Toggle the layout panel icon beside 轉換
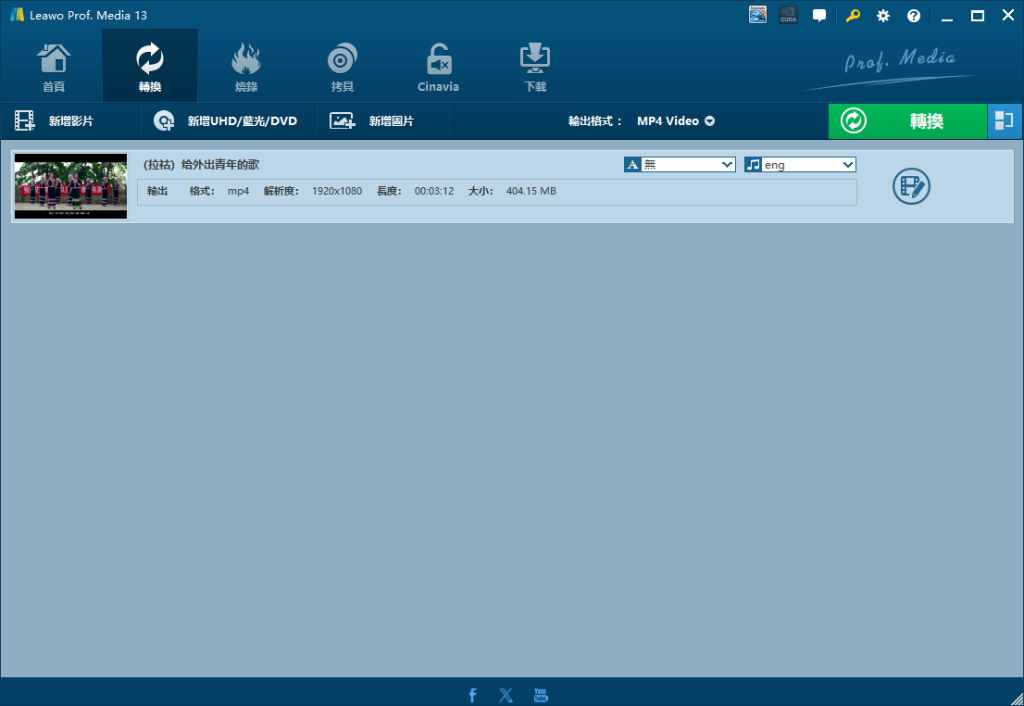The image size is (1024, 706). coord(1004,121)
